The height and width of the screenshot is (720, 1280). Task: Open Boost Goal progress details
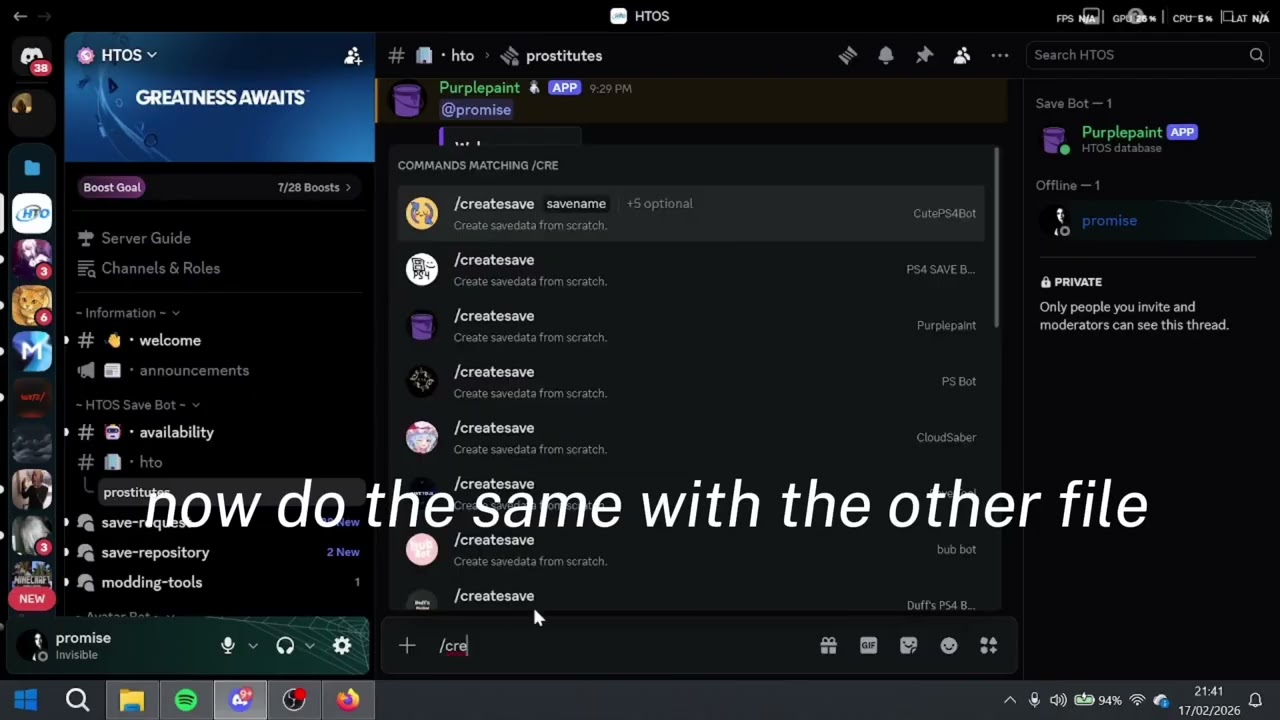click(x=112, y=187)
